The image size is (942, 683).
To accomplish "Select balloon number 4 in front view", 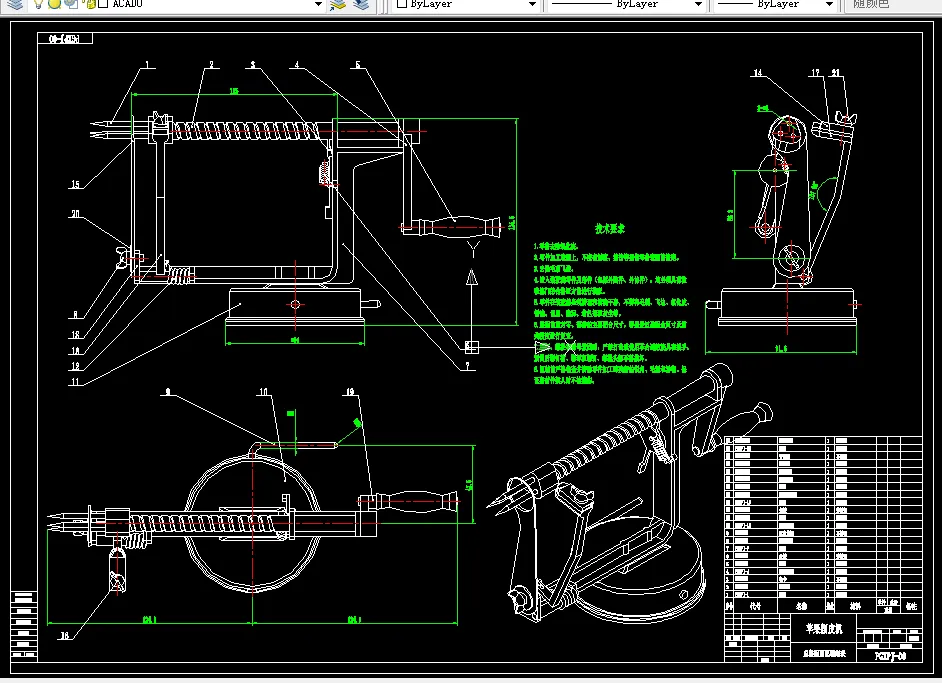I will coord(297,64).
